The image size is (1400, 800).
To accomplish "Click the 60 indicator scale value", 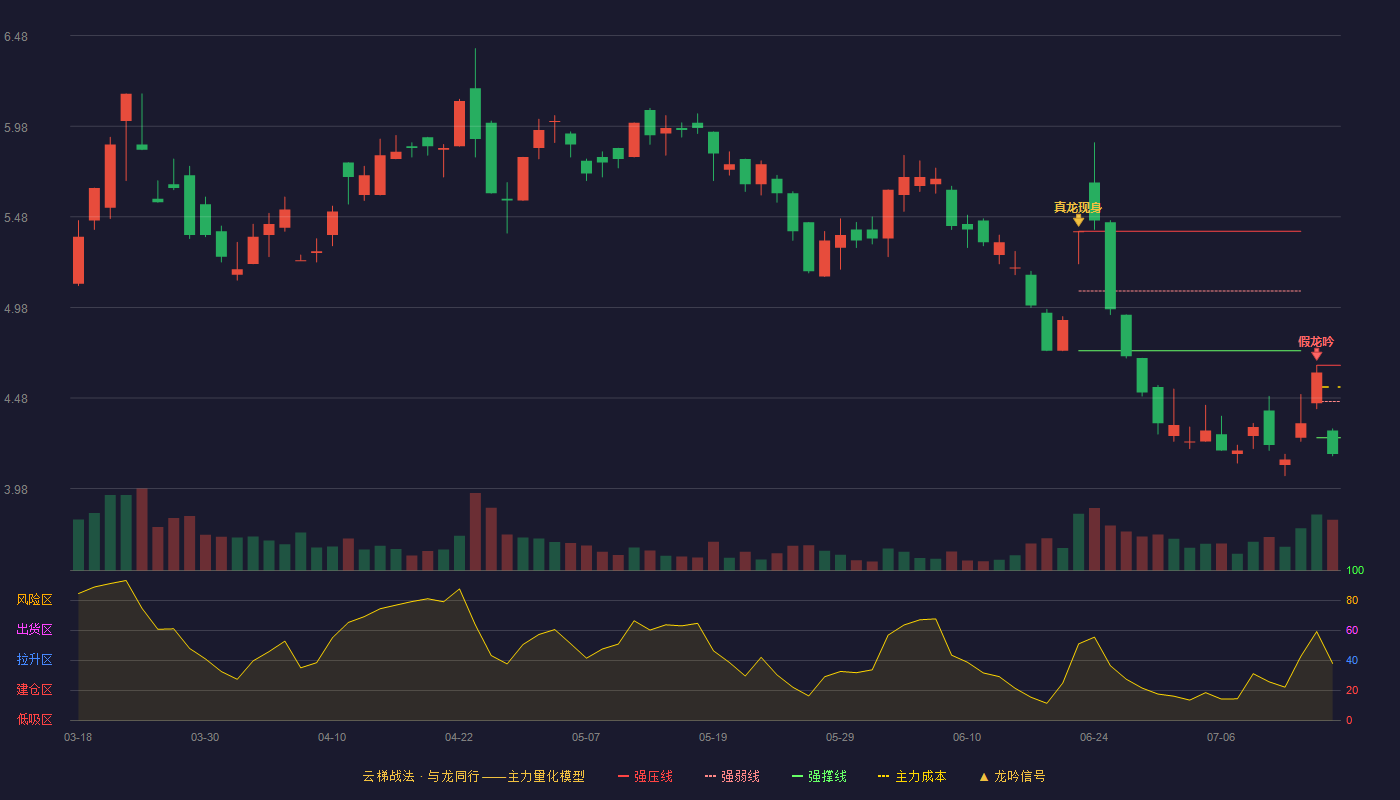I will click(1352, 630).
